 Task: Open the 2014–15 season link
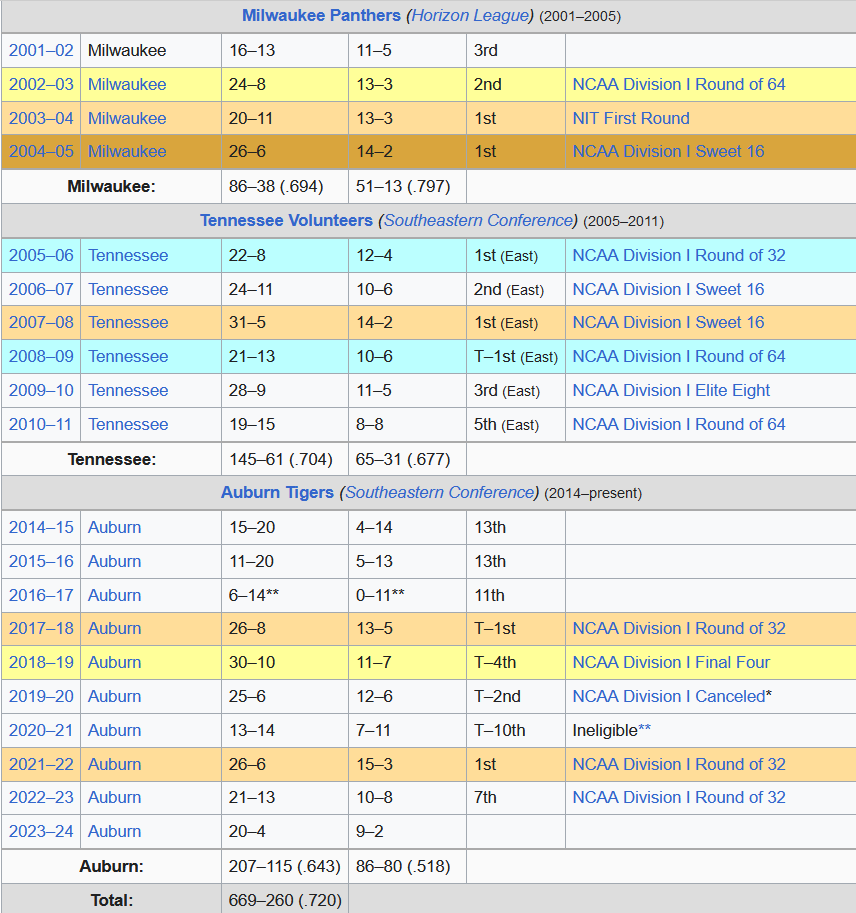tap(41, 528)
